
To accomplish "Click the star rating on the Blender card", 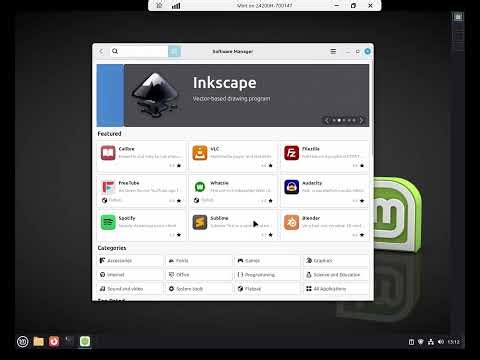I will pyautogui.click(x=359, y=235).
